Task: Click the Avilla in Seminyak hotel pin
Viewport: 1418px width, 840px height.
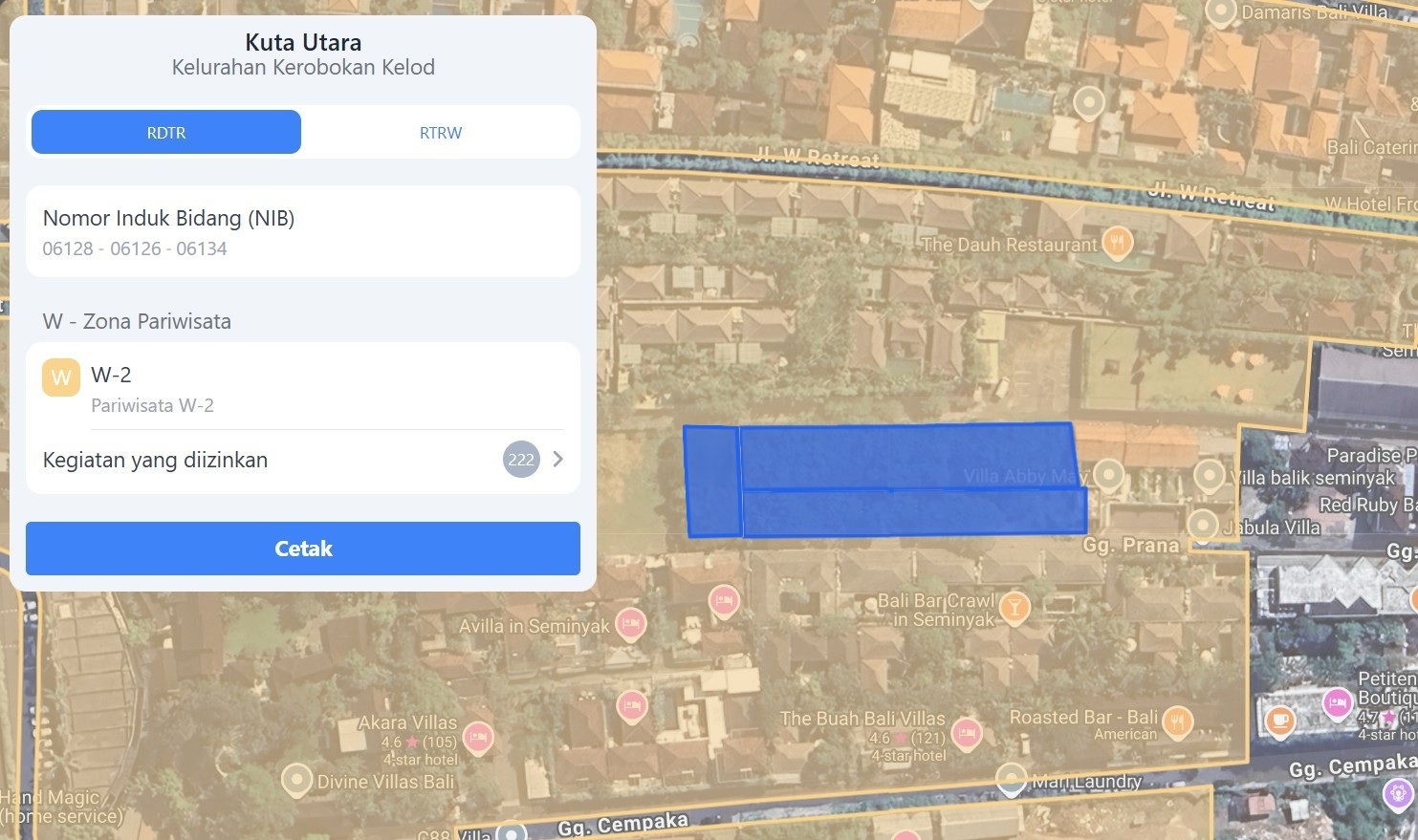Action: (x=629, y=624)
